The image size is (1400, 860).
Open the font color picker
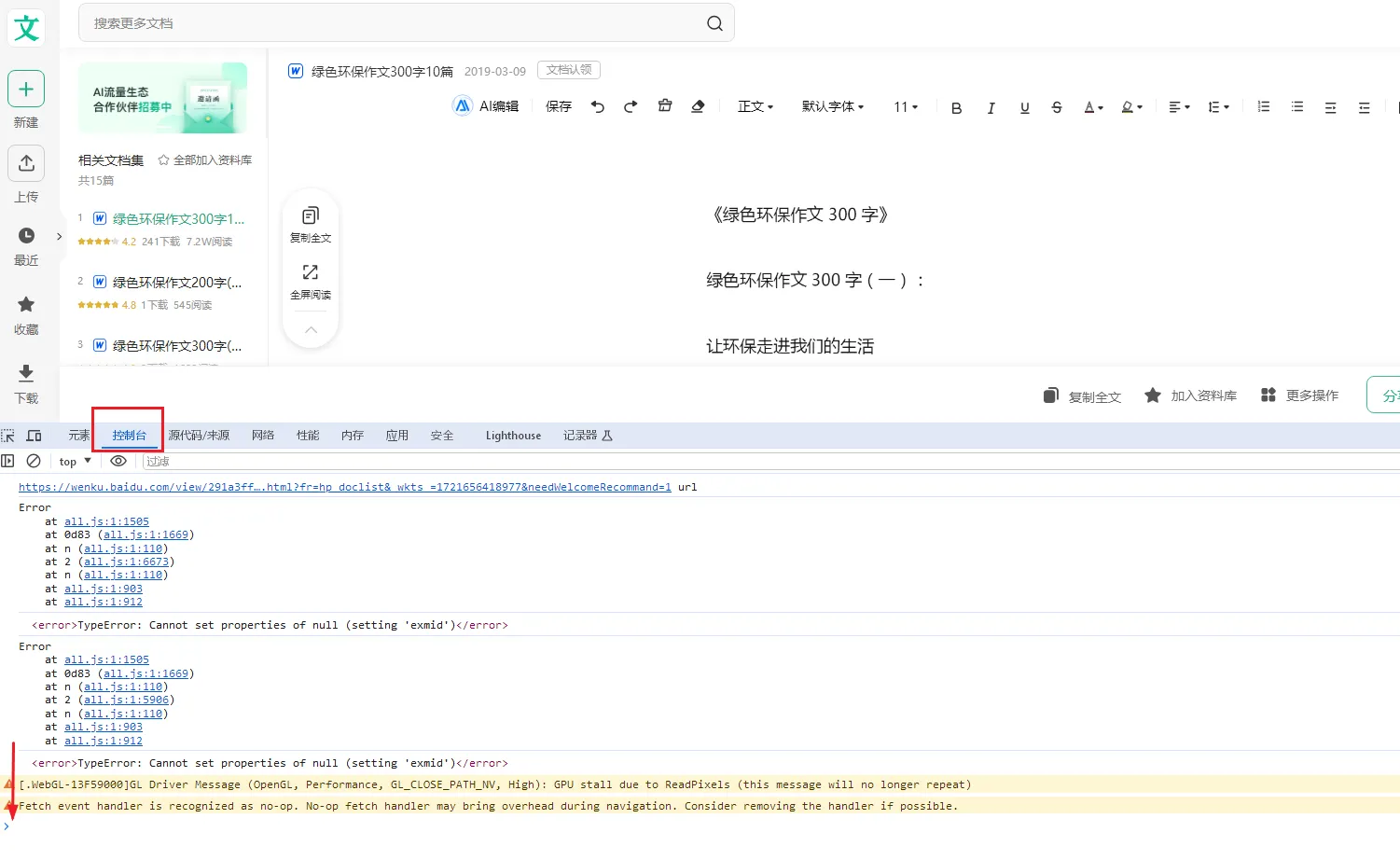(x=1093, y=107)
